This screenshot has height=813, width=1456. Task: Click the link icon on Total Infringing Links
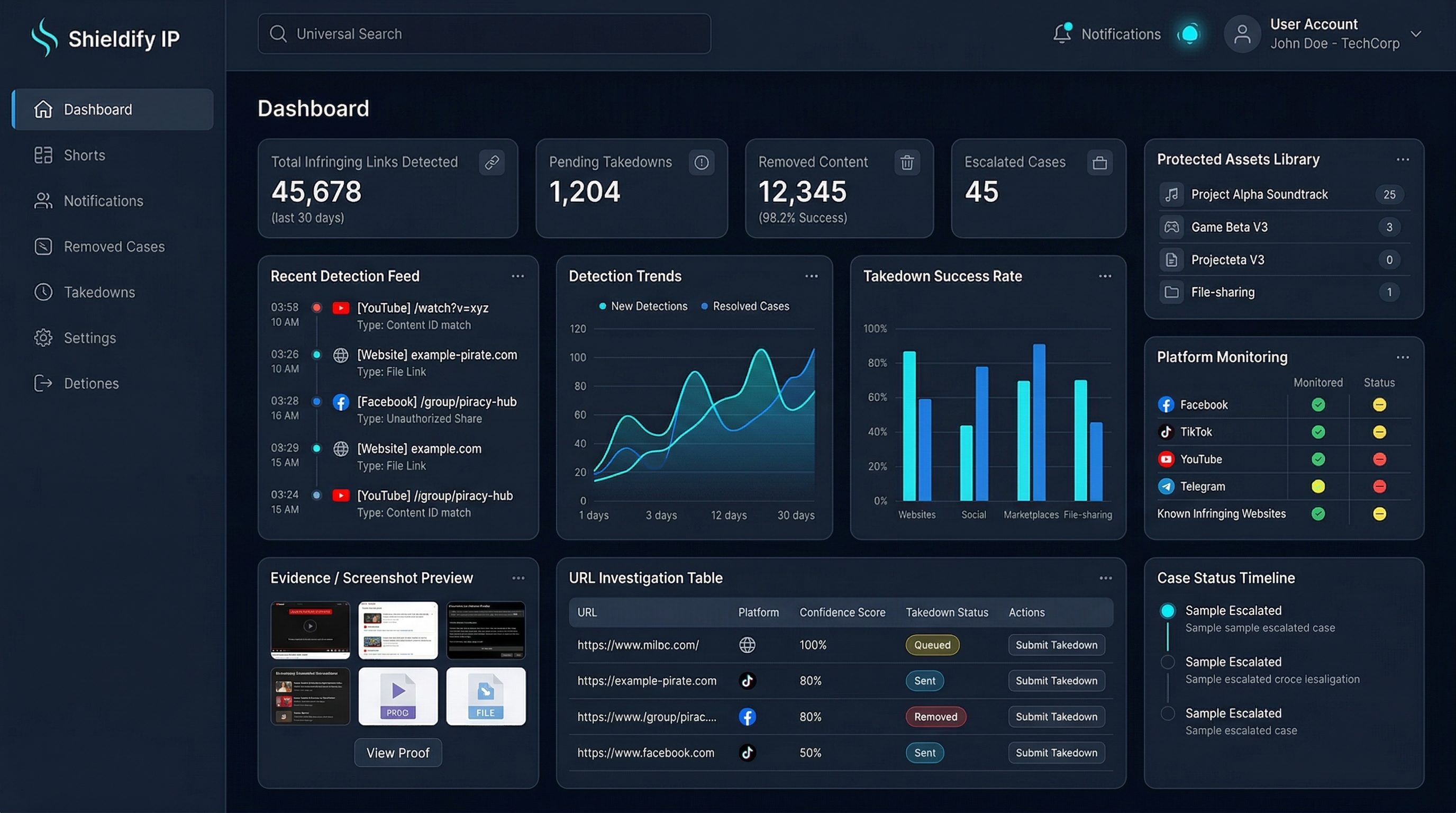tap(491, 162)
